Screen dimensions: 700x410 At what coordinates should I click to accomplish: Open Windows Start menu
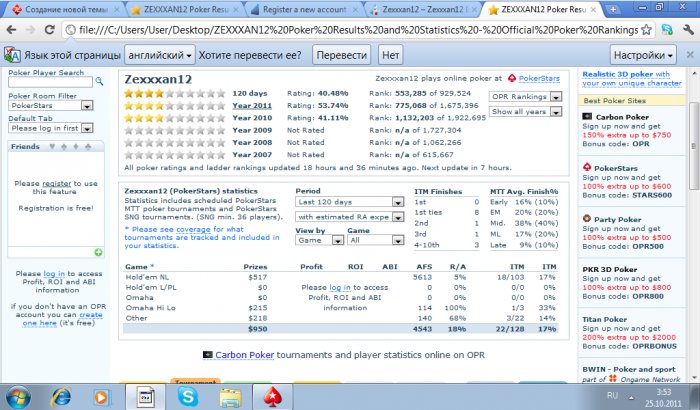coord(18,397)
